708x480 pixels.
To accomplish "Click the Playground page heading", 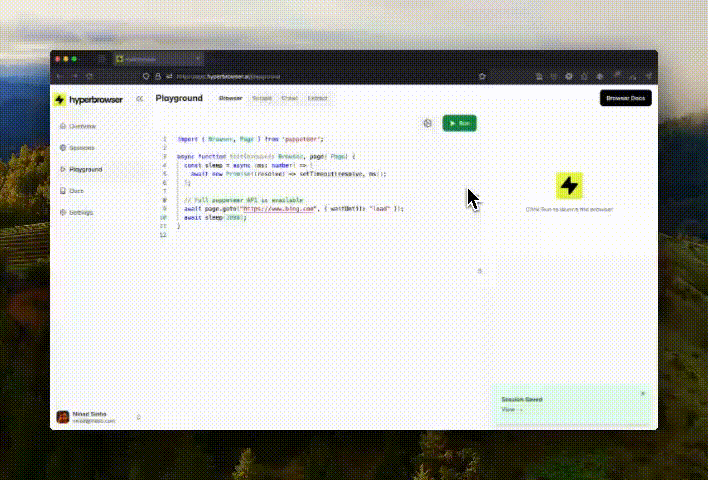I will click(x=179, y=98).
